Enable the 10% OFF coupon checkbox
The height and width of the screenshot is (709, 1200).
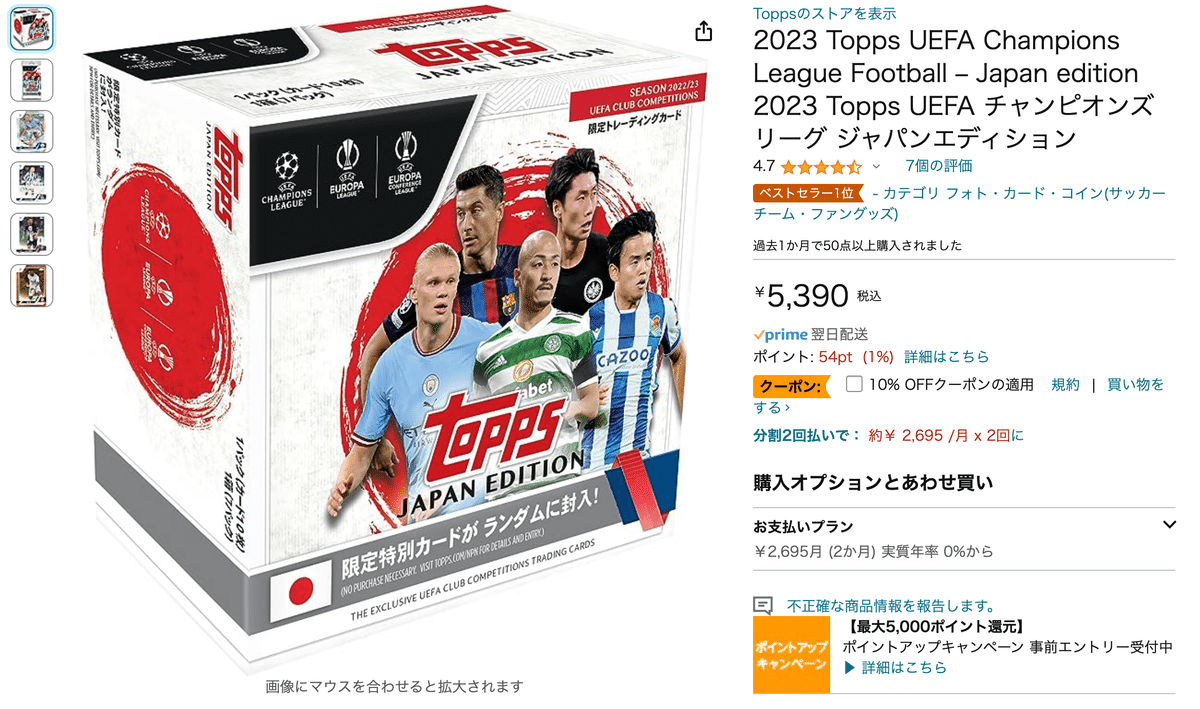(x=854, y=384)
